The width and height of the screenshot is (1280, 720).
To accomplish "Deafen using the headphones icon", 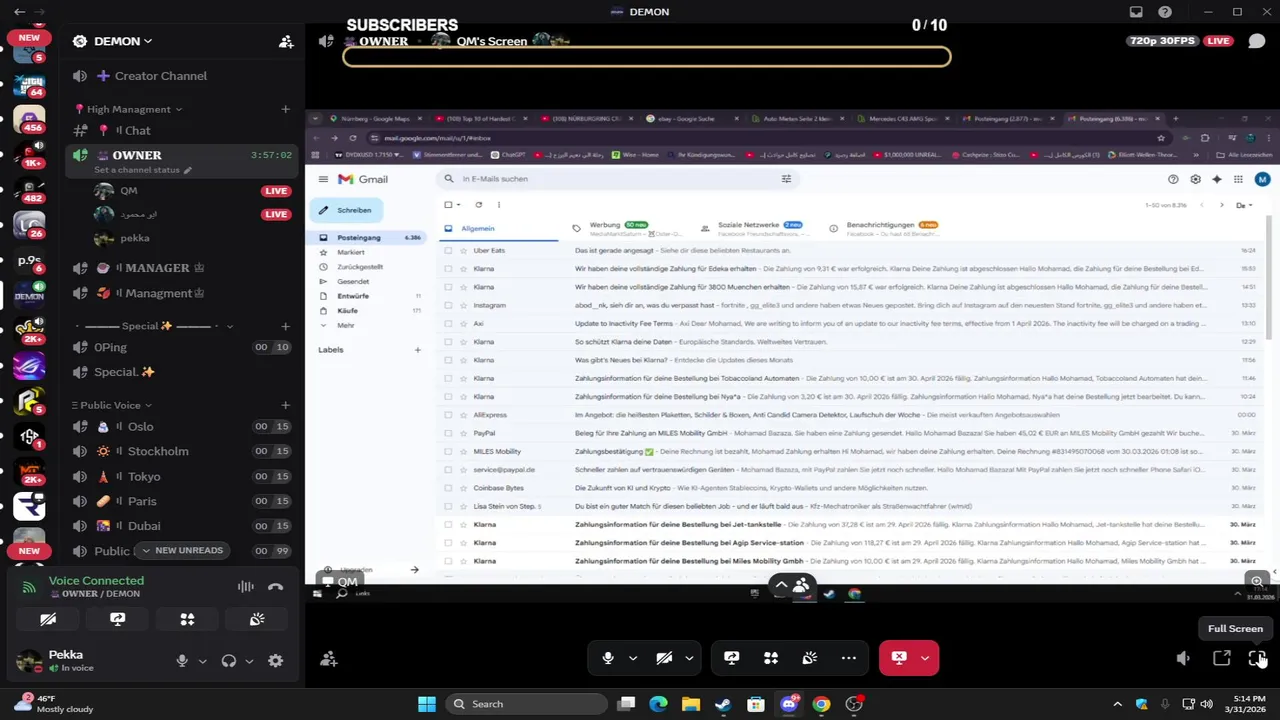I will click(229, 661).
